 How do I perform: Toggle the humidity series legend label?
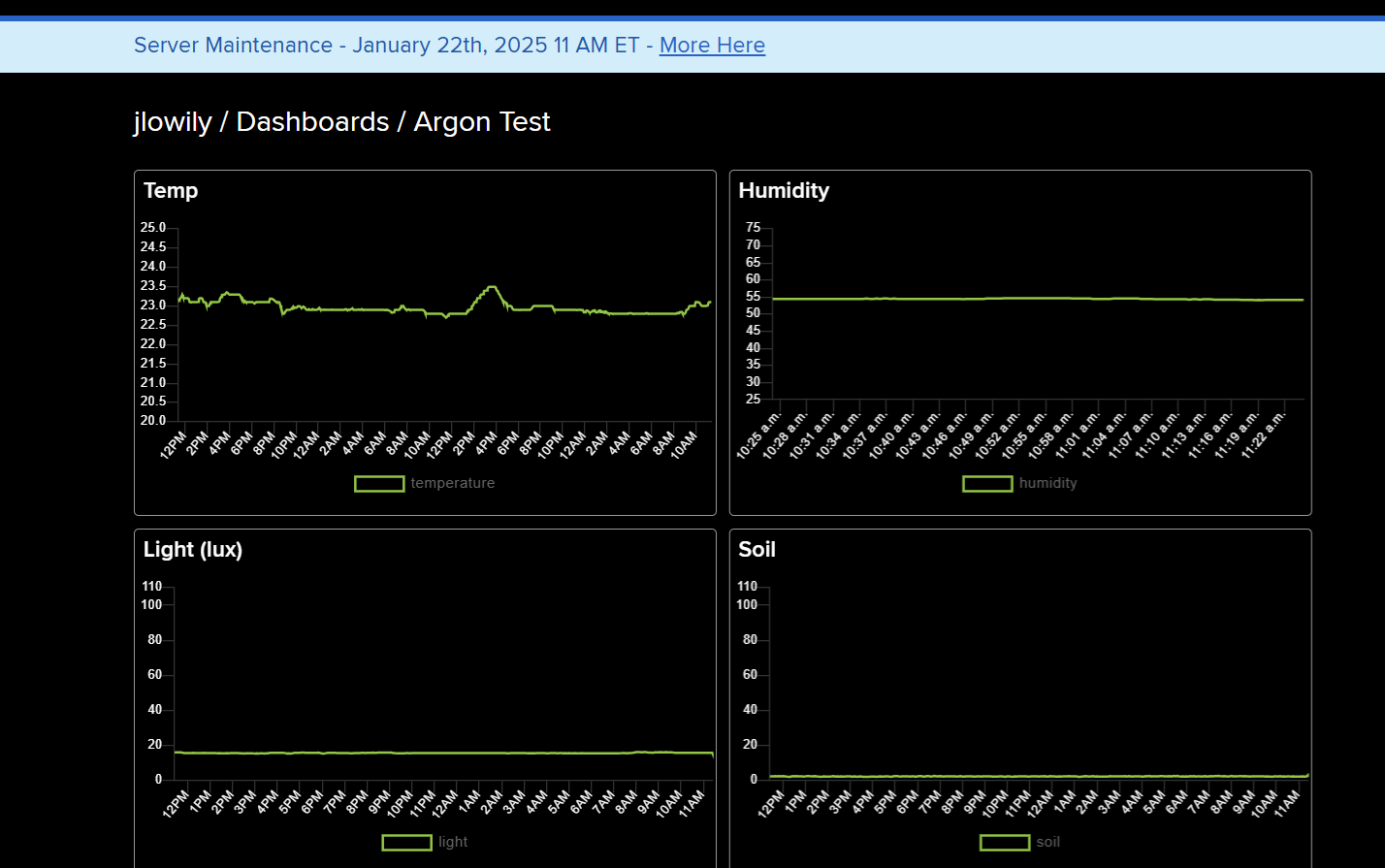(x=1047, y=483)
